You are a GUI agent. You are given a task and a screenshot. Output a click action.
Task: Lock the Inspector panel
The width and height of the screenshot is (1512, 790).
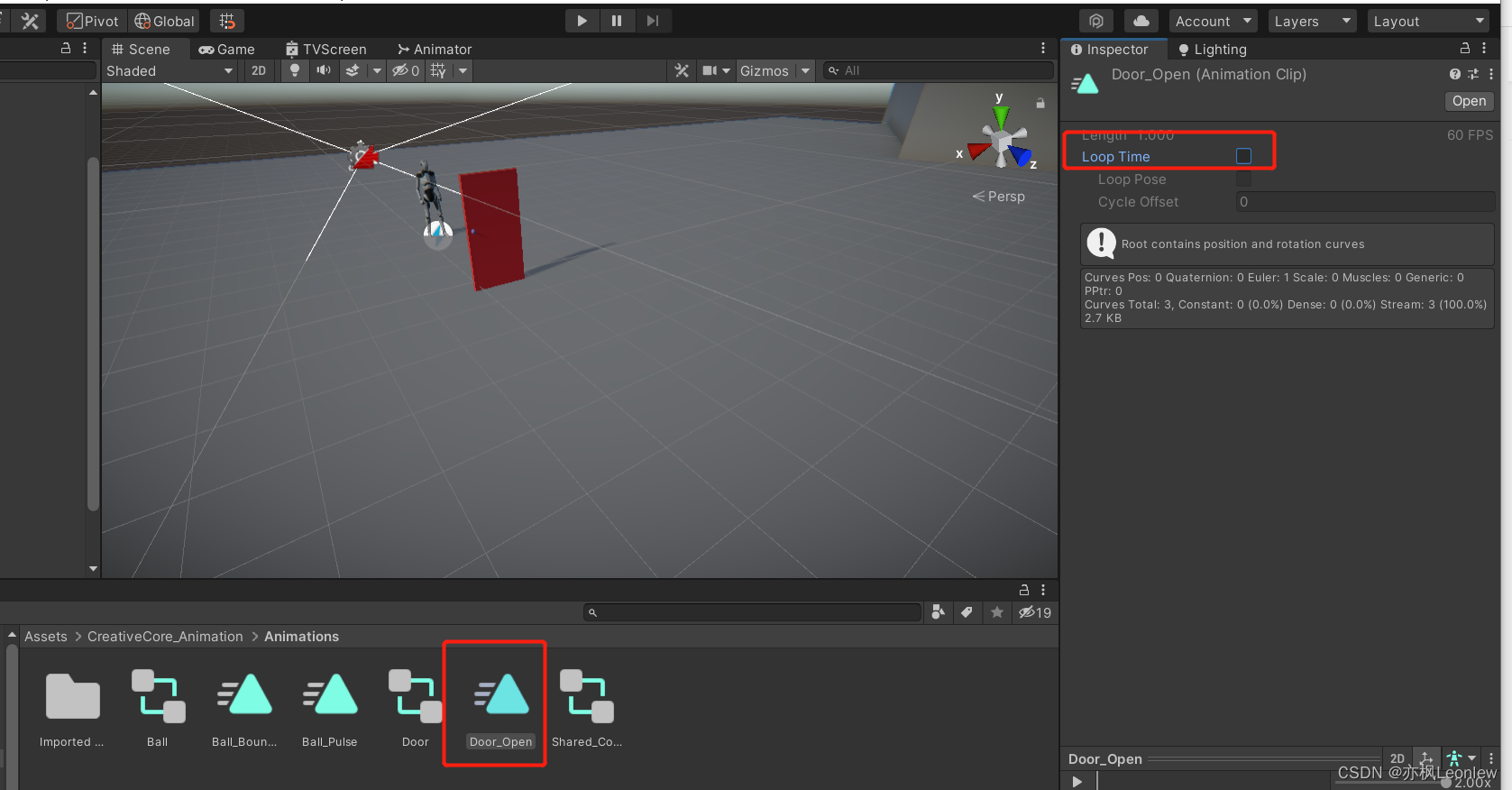1465,49
